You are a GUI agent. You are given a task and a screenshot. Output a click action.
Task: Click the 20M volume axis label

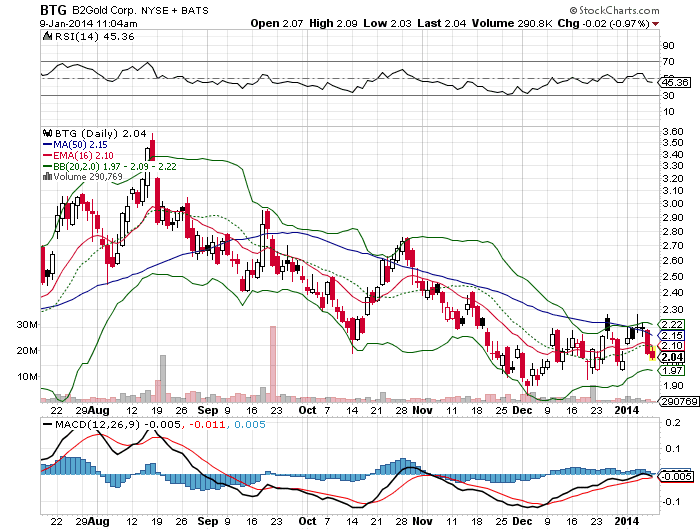[27, 351]
